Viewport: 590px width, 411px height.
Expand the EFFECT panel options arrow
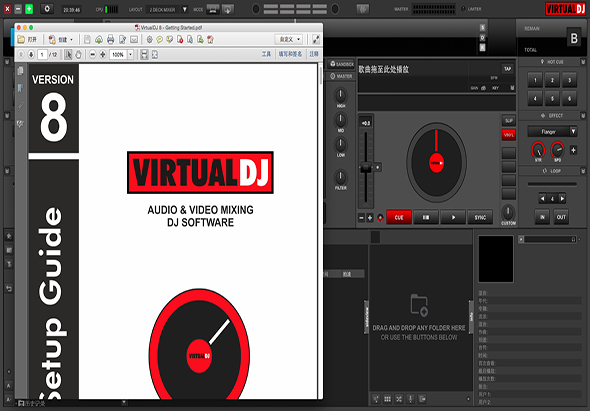(x=583, y=116)
